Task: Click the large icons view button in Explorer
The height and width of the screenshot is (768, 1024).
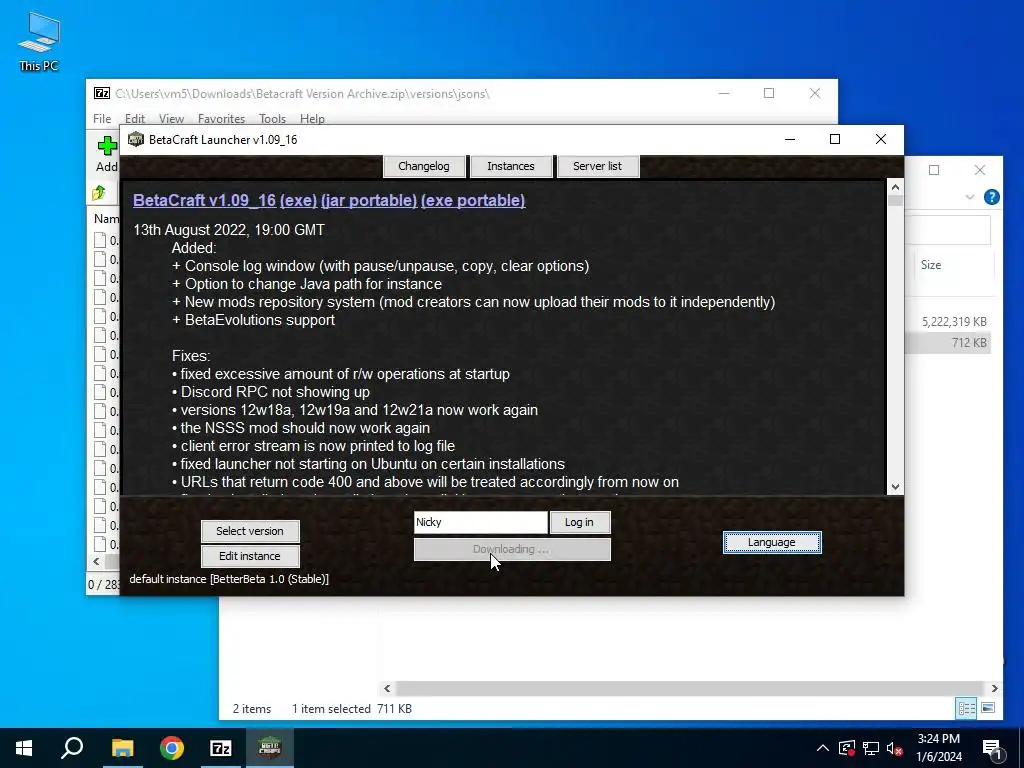Action: [988, 708]
